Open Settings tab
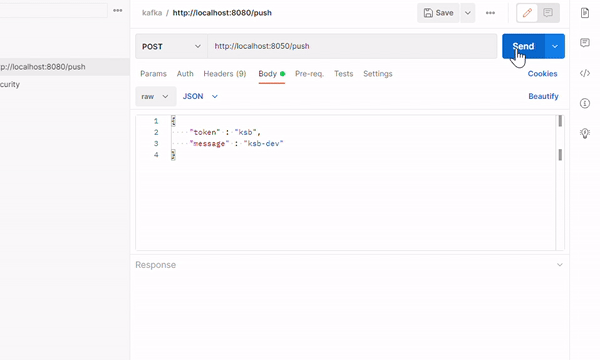The height and width of the screenshot is (360, 600). [378, 74]
